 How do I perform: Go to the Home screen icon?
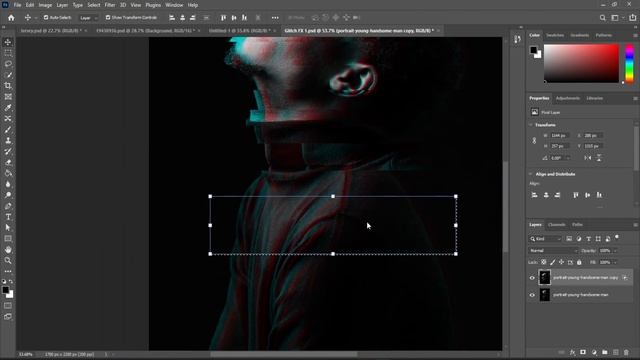click(x=11, y=18)
